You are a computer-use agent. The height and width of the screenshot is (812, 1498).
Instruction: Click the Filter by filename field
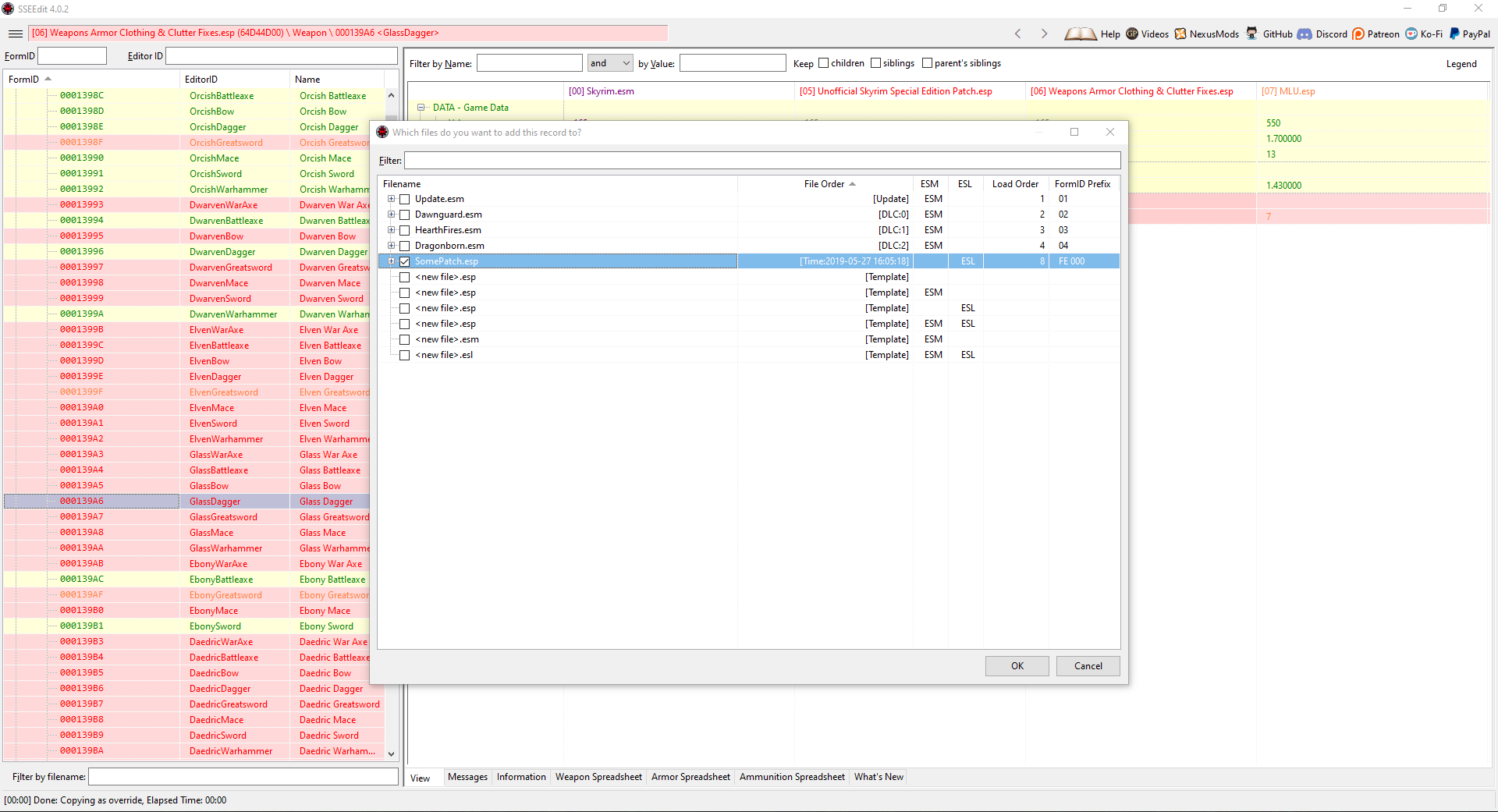243,777
